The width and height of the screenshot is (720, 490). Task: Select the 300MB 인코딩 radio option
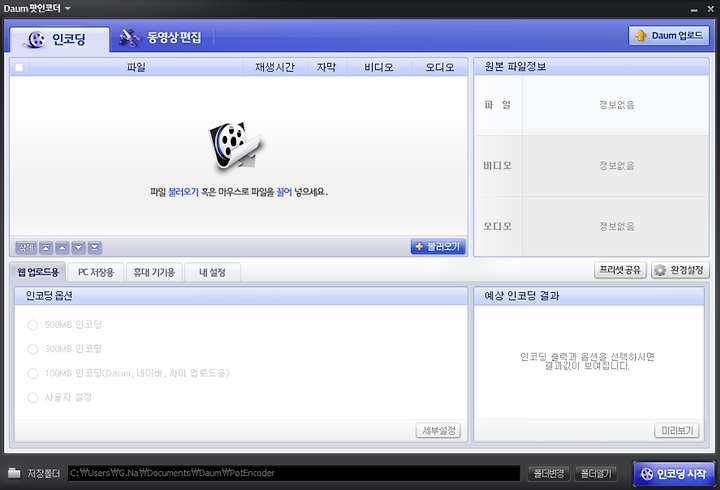pyautogui.click(x=33, y=349)
